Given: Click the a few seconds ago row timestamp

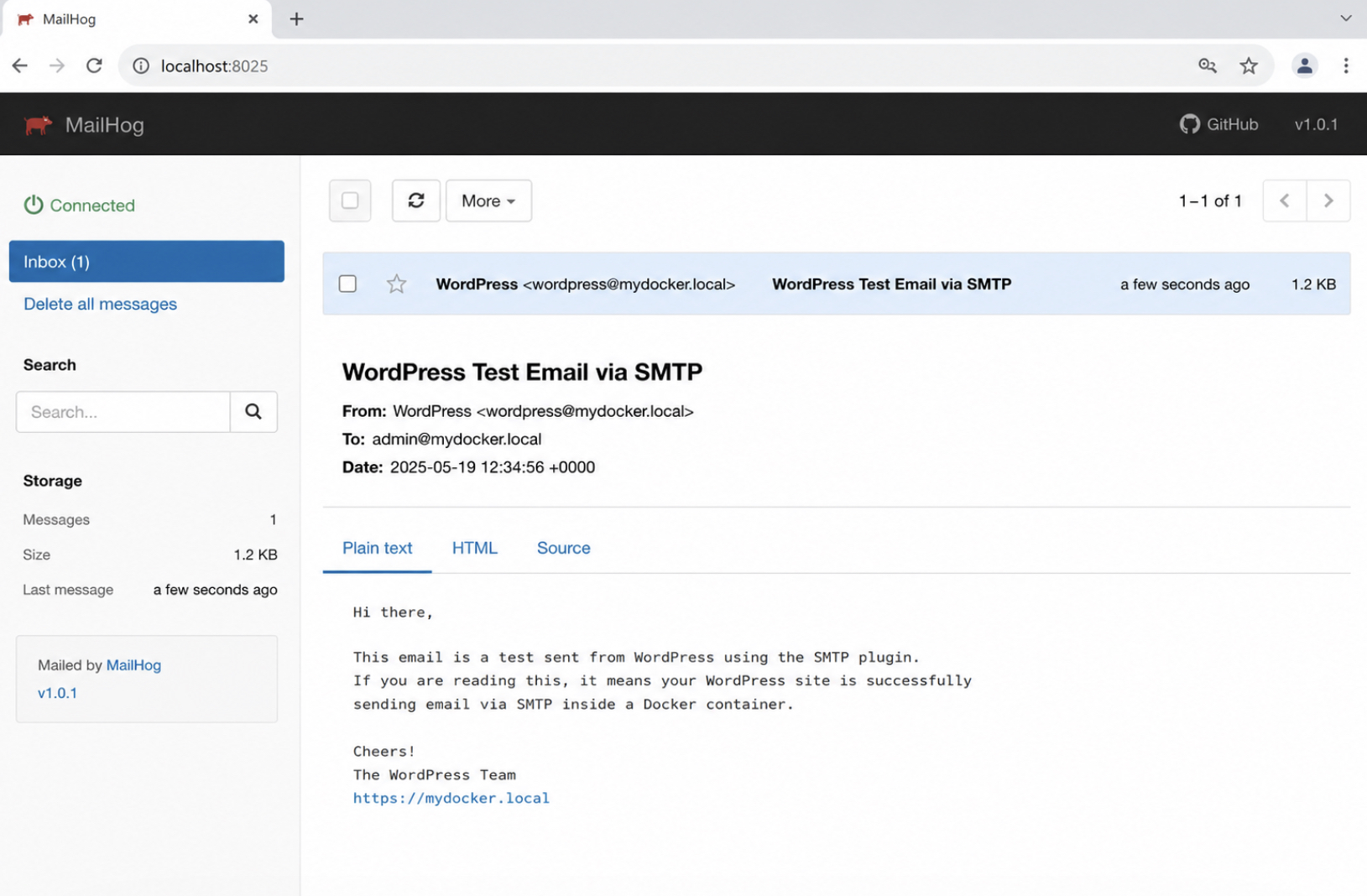Looking at the screenshot, I should click(x=1185, y=284).
